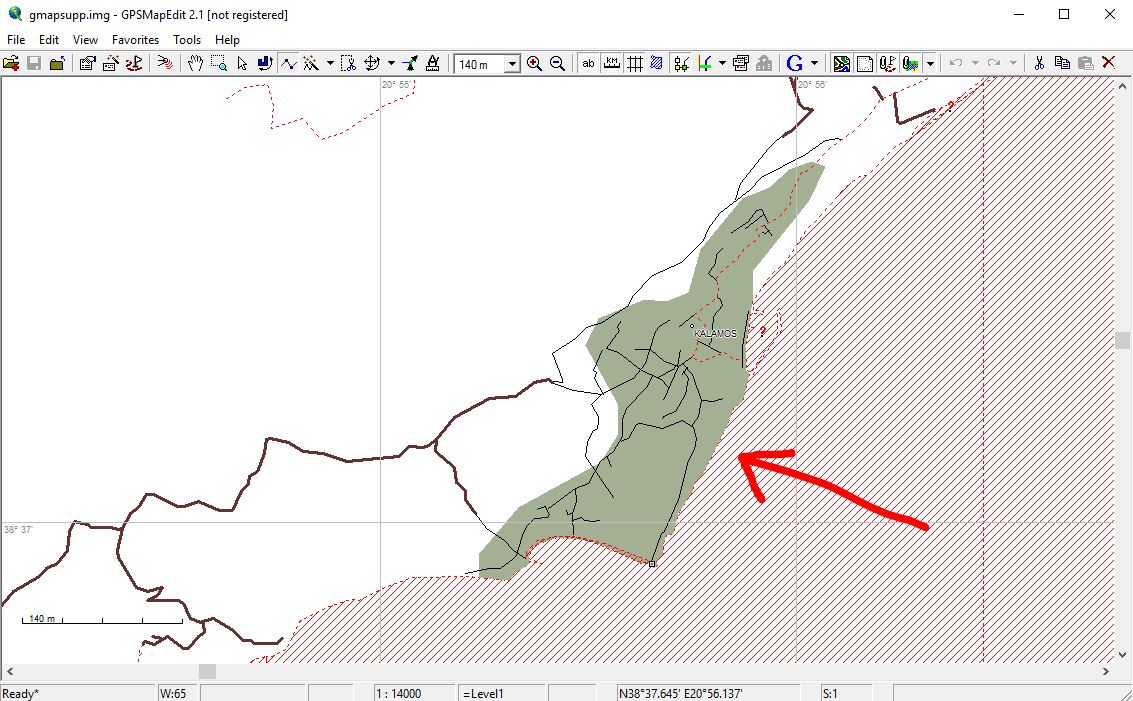The width and height of the screenshot is (1133, 701).
Task: Select the hand pan (drag map) tool
Action: [x=196, y=63]
